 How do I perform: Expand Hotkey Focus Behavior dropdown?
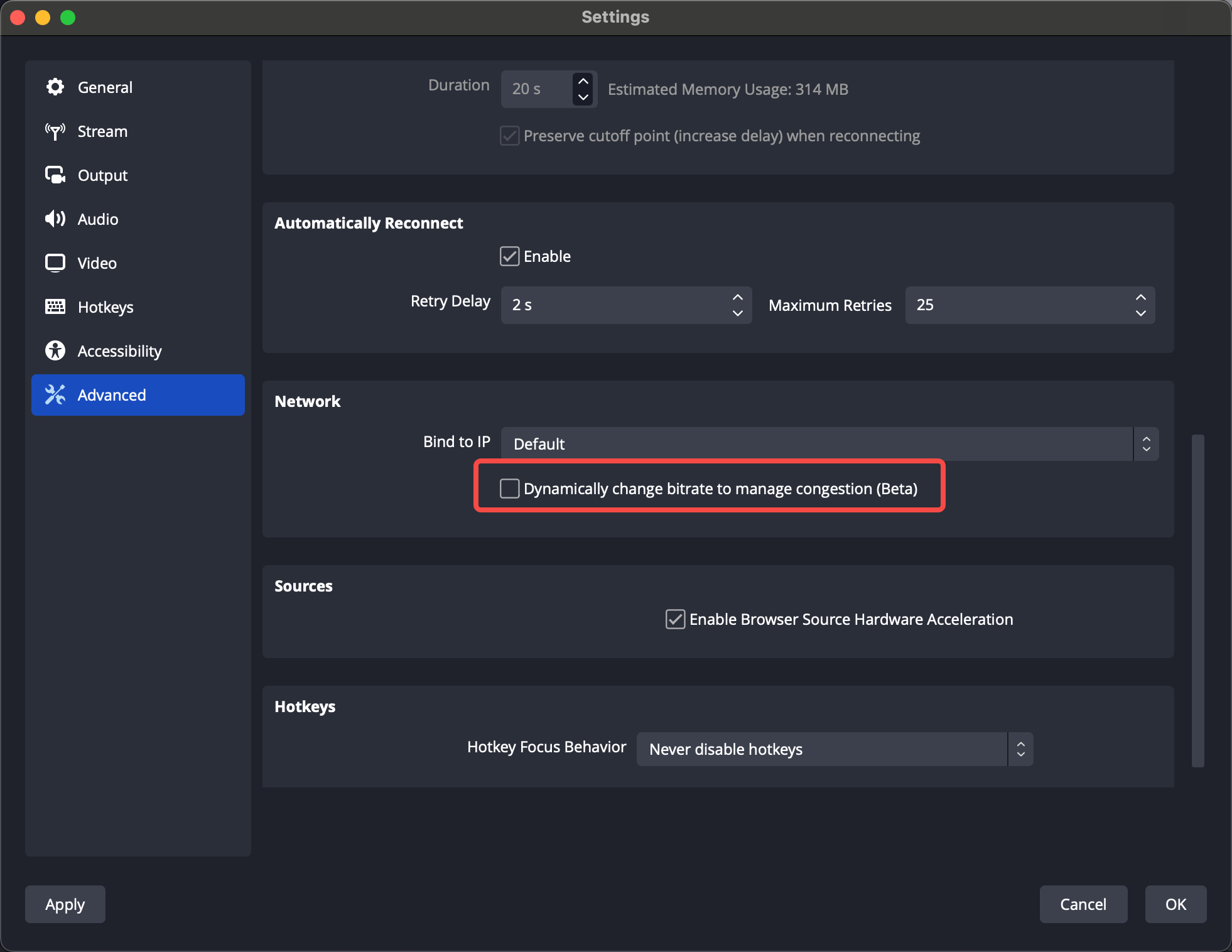point(834,749)
